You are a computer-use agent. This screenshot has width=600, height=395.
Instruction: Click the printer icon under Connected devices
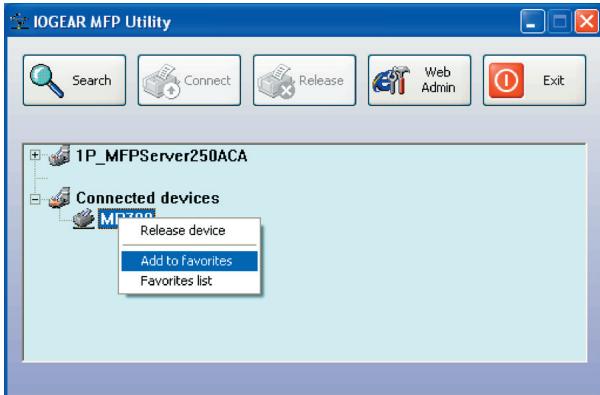tap(84, 219)
